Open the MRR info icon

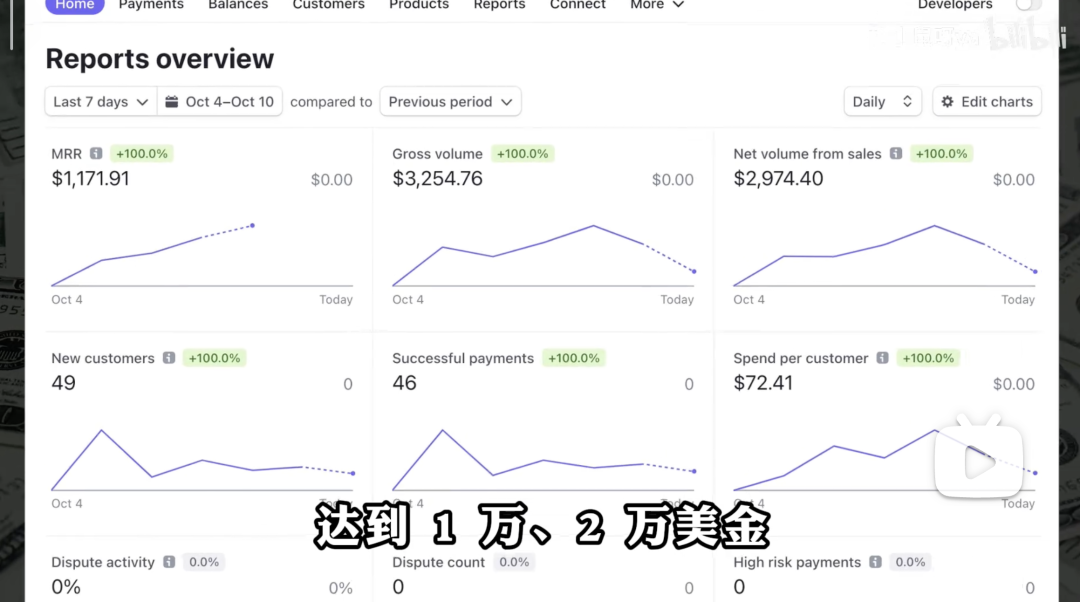[96, 154]
